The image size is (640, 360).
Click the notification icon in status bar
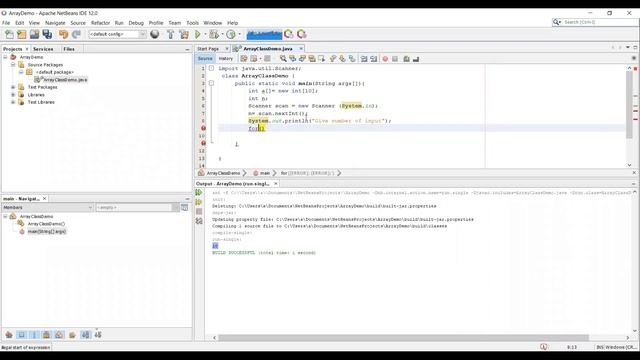544,347
